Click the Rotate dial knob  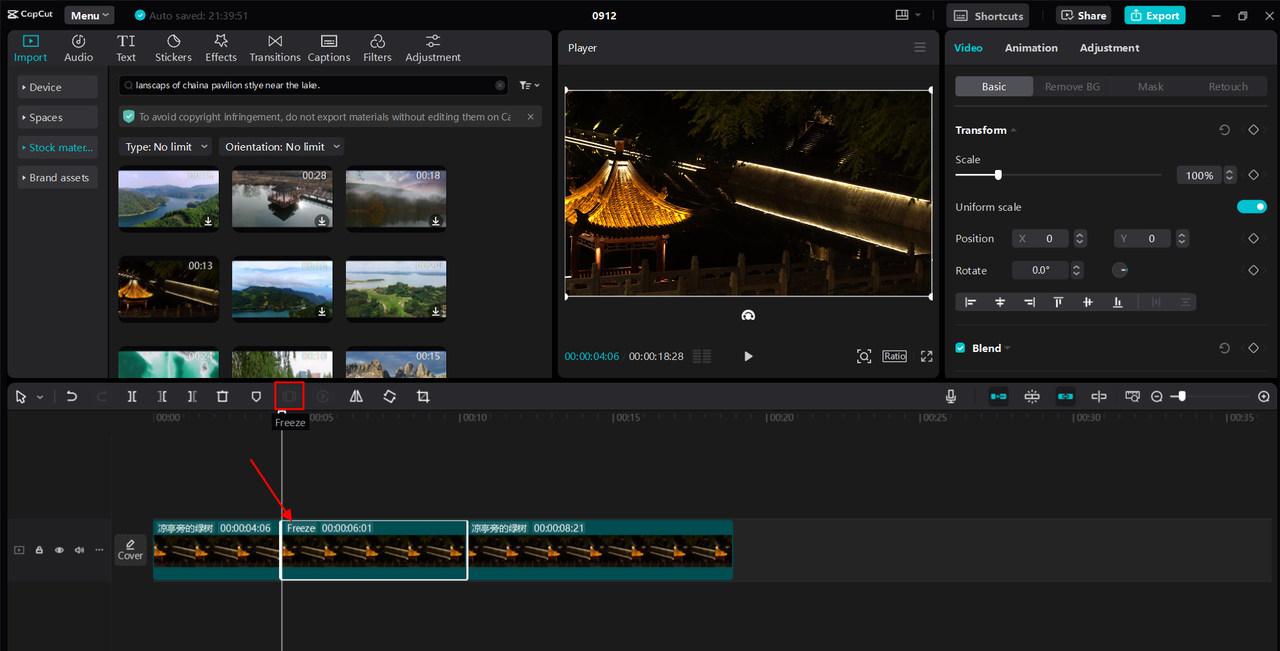coord(1121,270)
